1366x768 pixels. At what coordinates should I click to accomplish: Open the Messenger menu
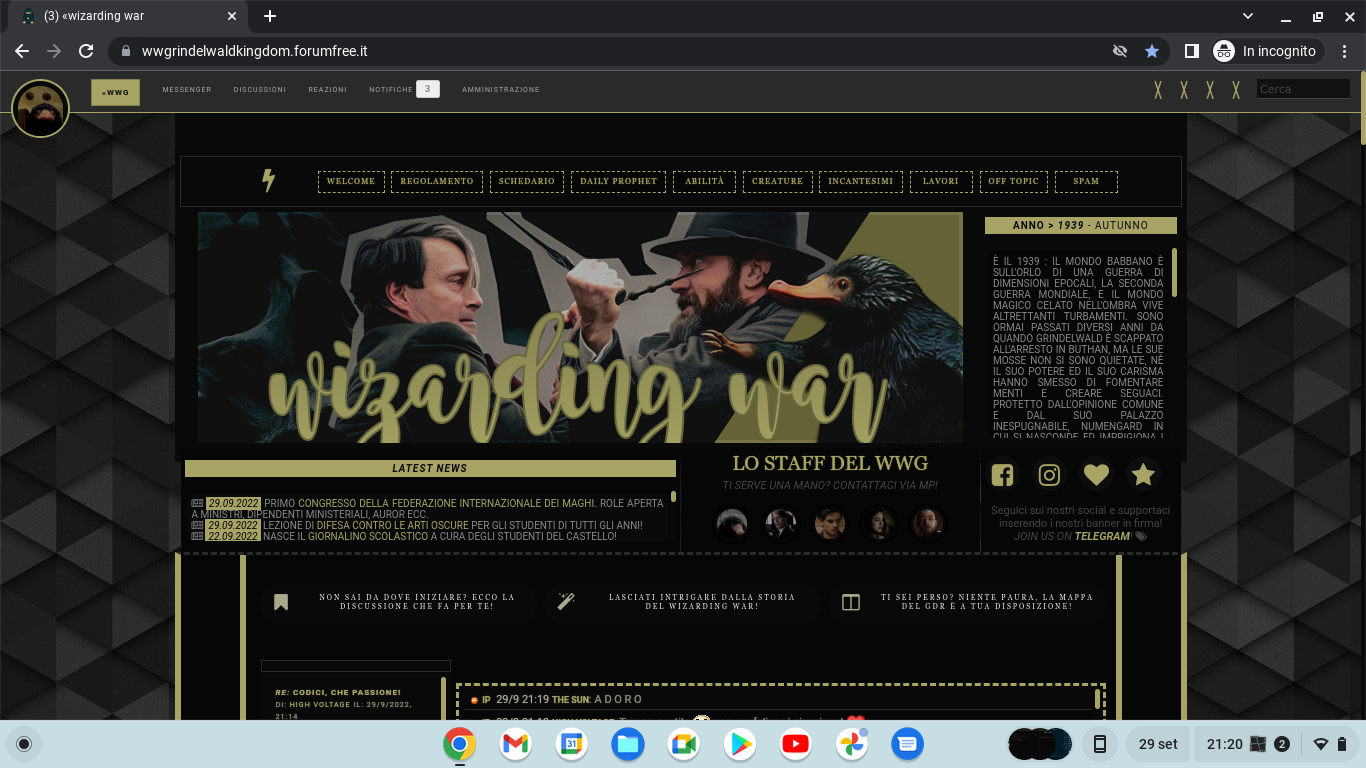click(187, 90)
